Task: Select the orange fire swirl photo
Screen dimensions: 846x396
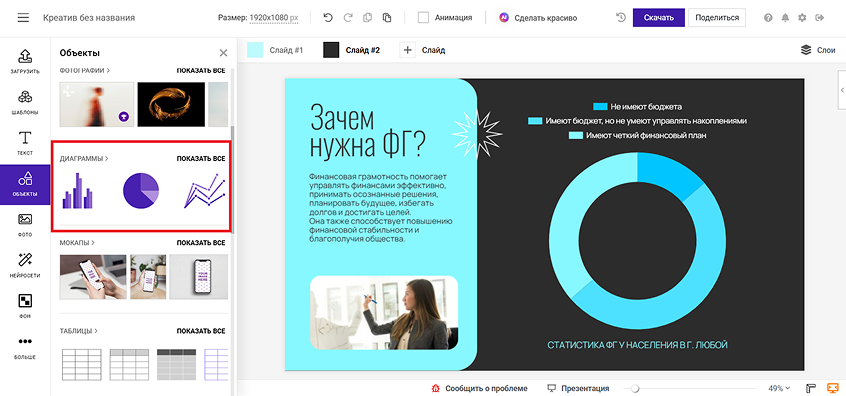Action: coord(171,104)
